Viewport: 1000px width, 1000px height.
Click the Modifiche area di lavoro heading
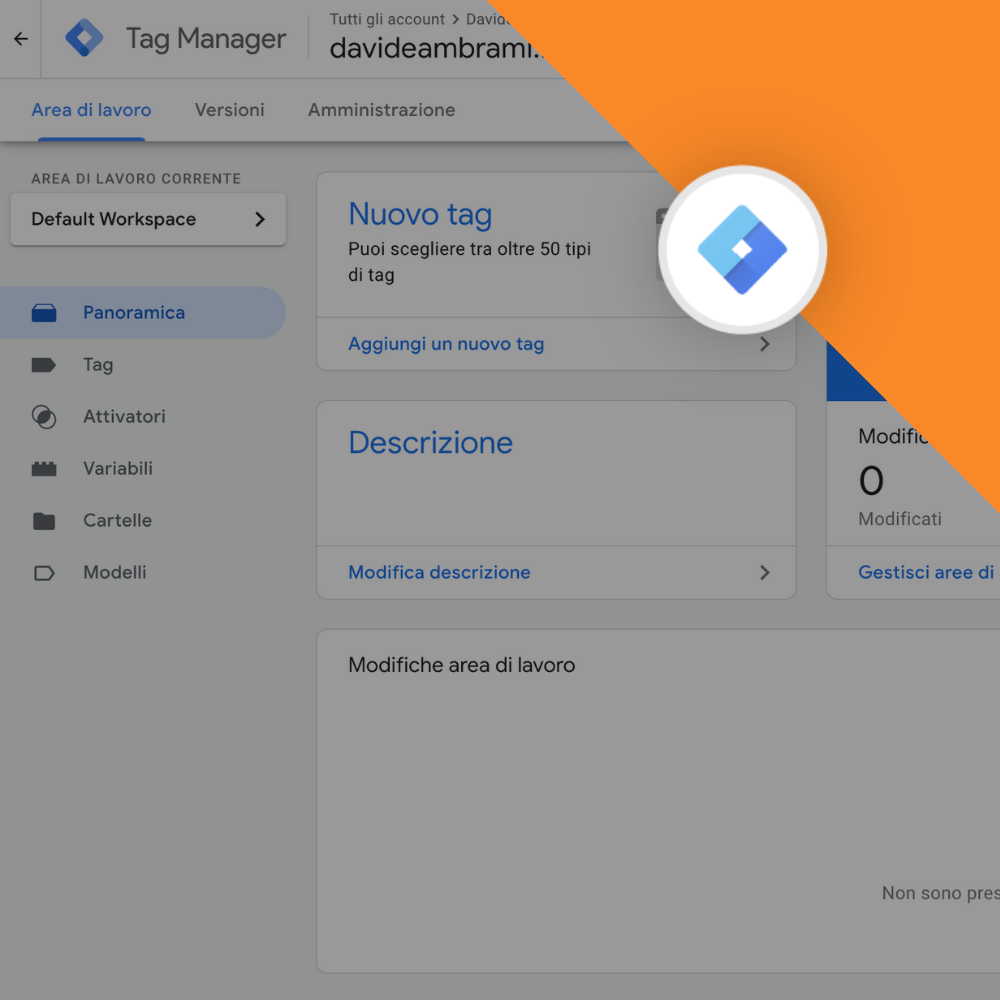pyautogui.click(x=461, y=665)
